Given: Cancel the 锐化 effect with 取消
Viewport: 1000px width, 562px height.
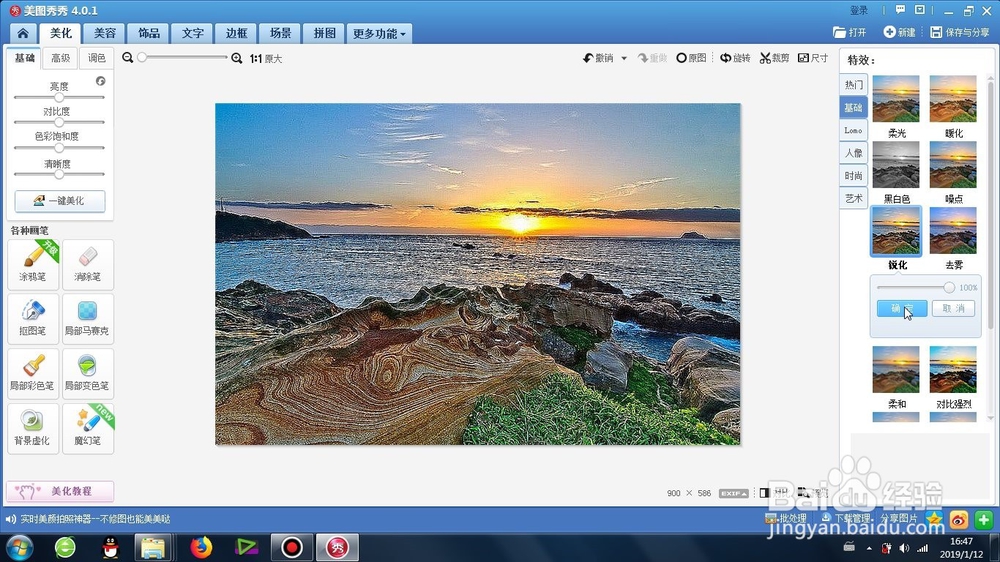Looking at the screenshot, I should coord(953,308).
